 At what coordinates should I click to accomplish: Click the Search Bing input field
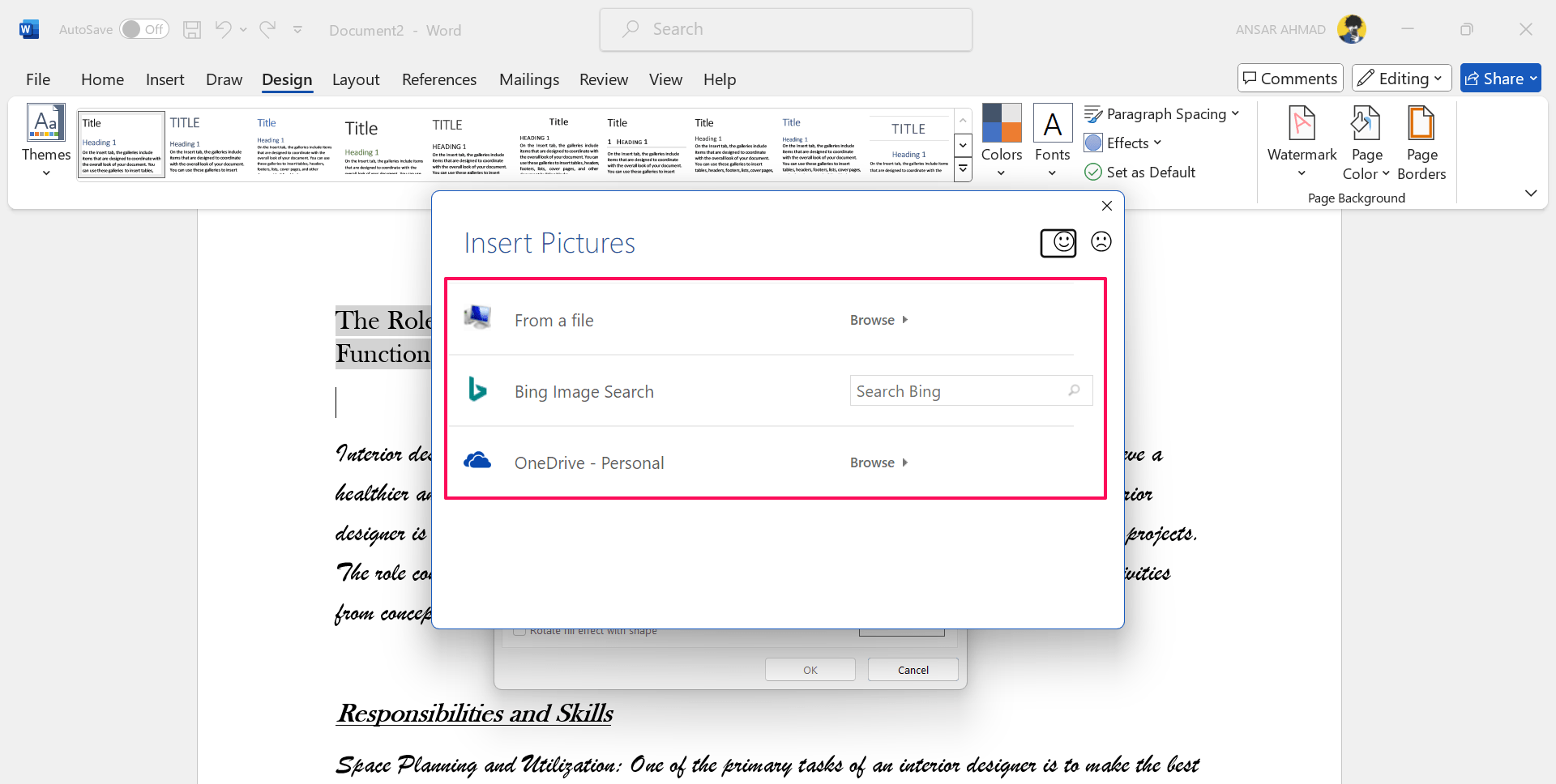[971, 390]
